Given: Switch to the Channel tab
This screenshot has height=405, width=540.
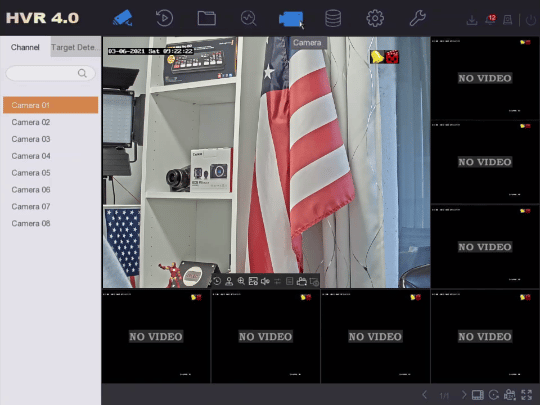Looking at the screenshot, I should [25, 47].
